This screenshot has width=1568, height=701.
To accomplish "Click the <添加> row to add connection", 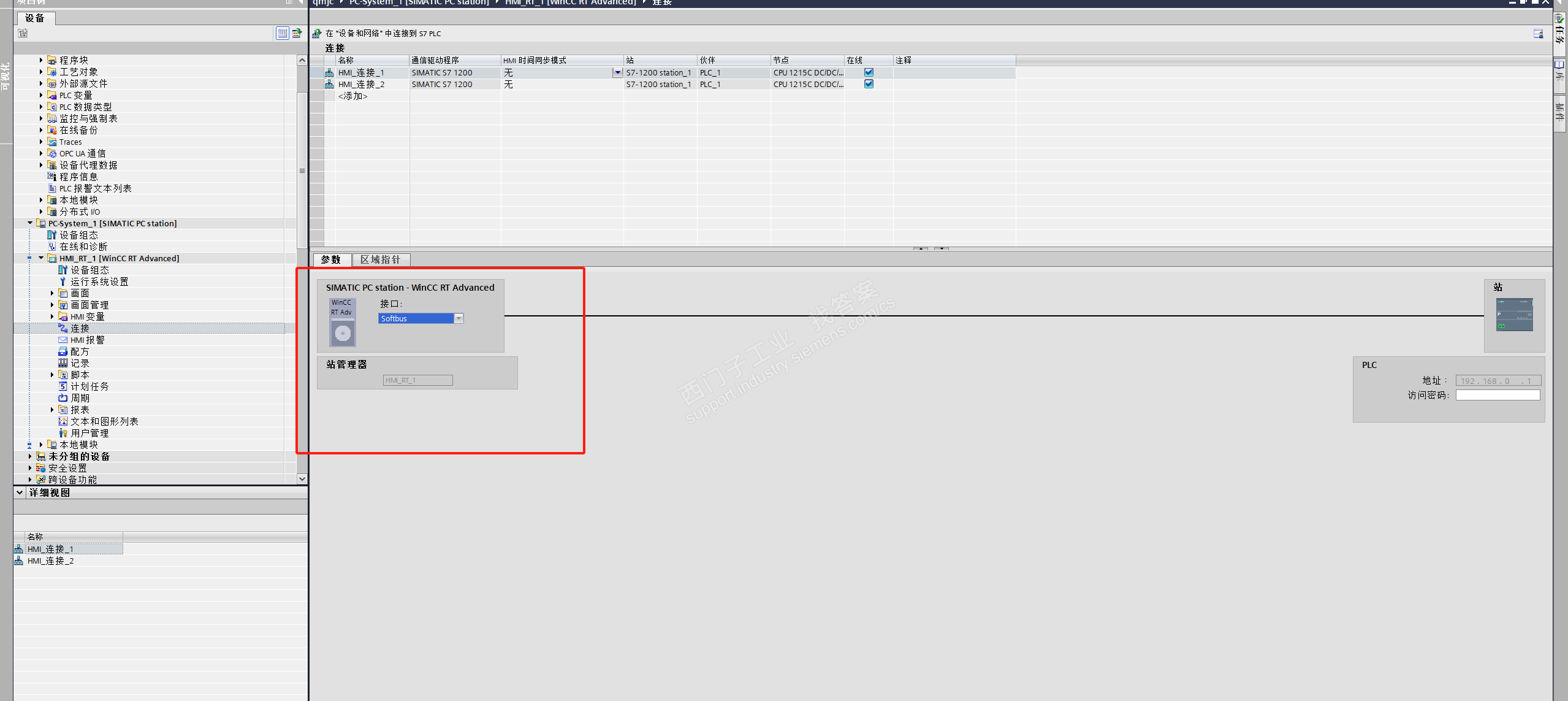I will click(353, 96).
